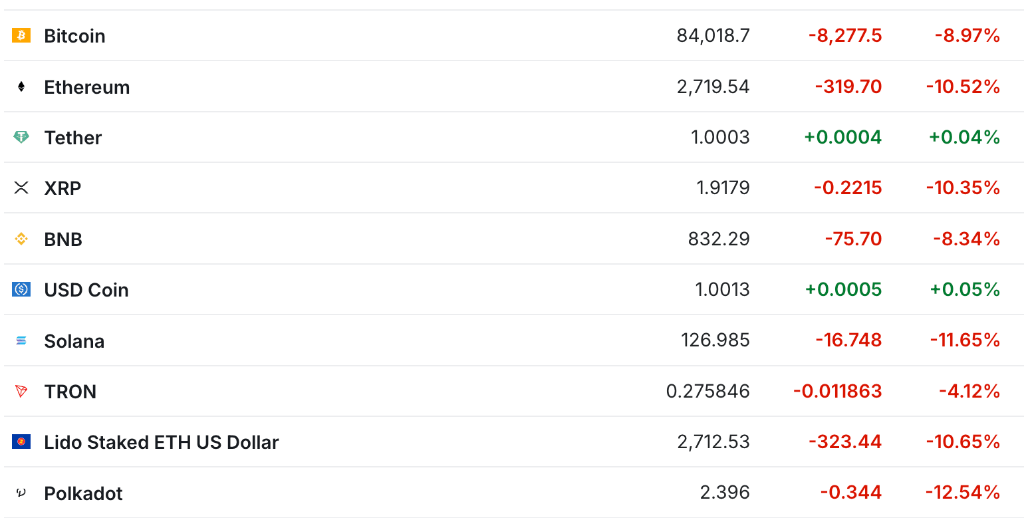The height and width of the screenshot is (518, 1024).
Task: Click the Polkadot logo icon
Action: [21, 493]
